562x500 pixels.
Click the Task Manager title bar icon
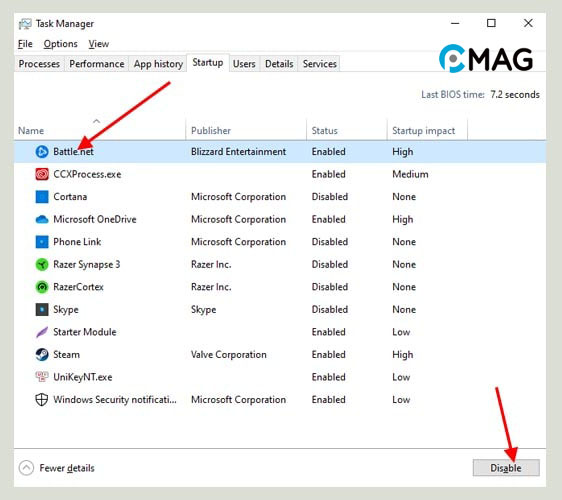tap(25, 24)
